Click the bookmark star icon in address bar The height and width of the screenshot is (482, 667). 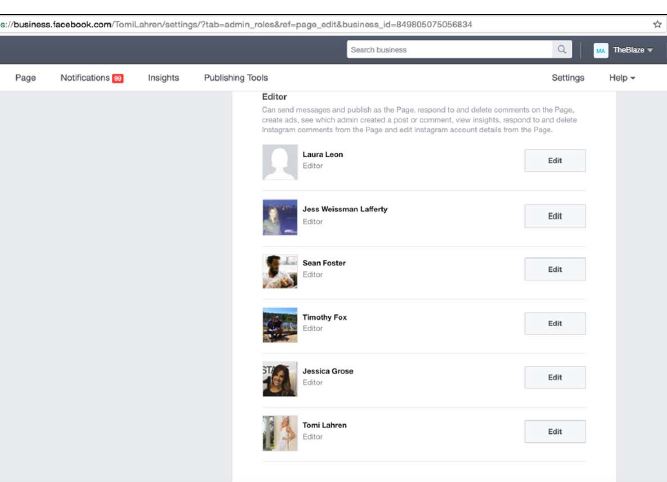(x=657, y=23)
